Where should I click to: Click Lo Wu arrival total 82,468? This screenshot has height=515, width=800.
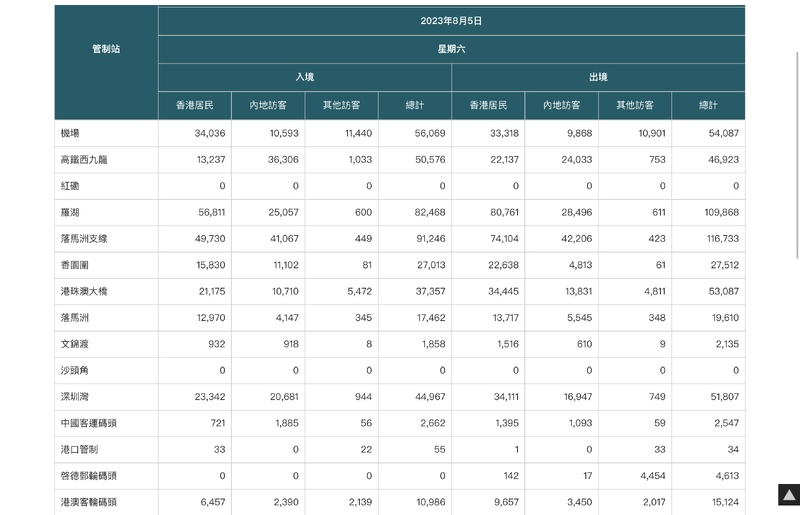pos(430,212)
